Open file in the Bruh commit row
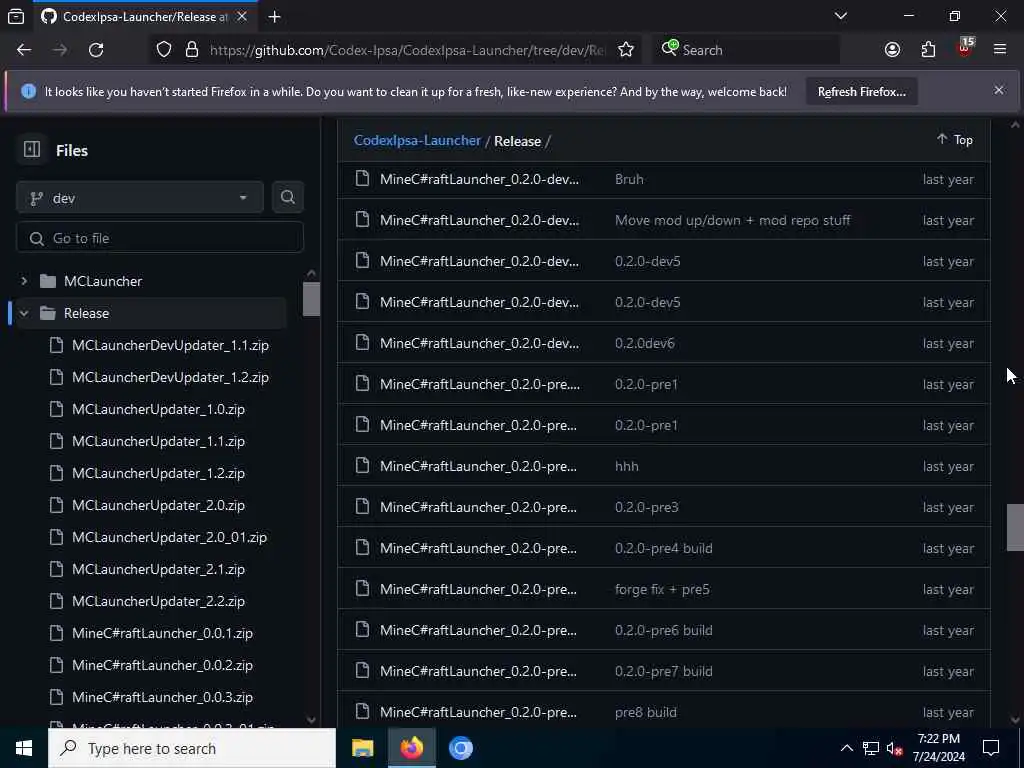 [x=479, y=179]
